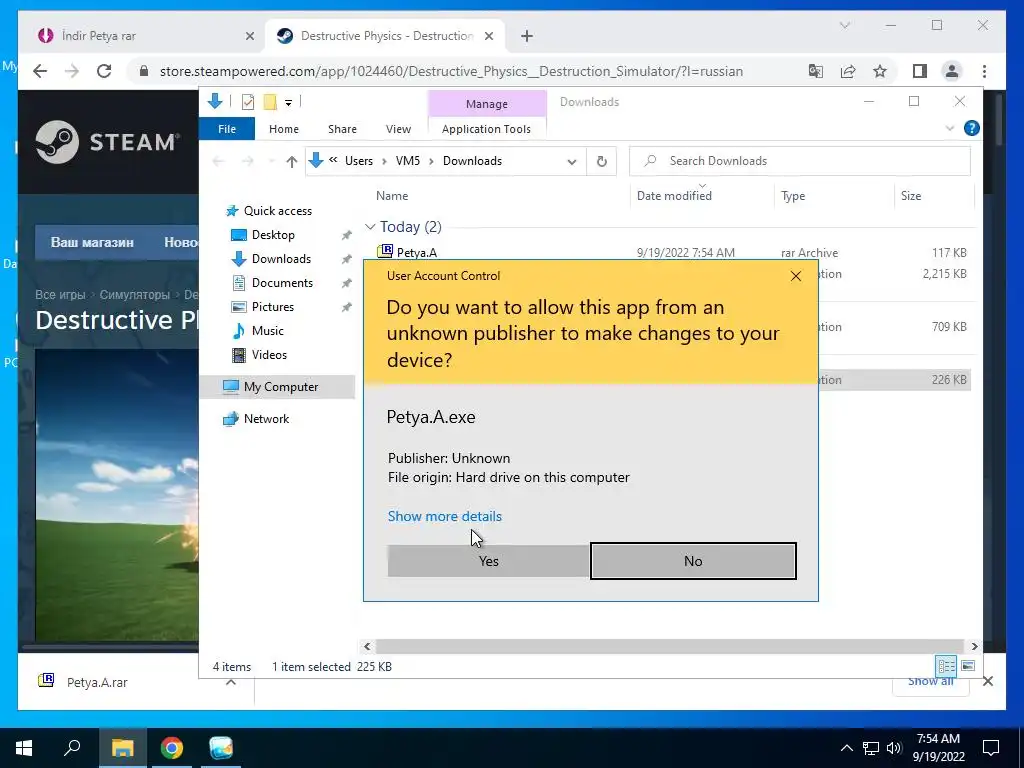
Task: Switch to the View ribbon tab
Action: [x=398, y=129]
